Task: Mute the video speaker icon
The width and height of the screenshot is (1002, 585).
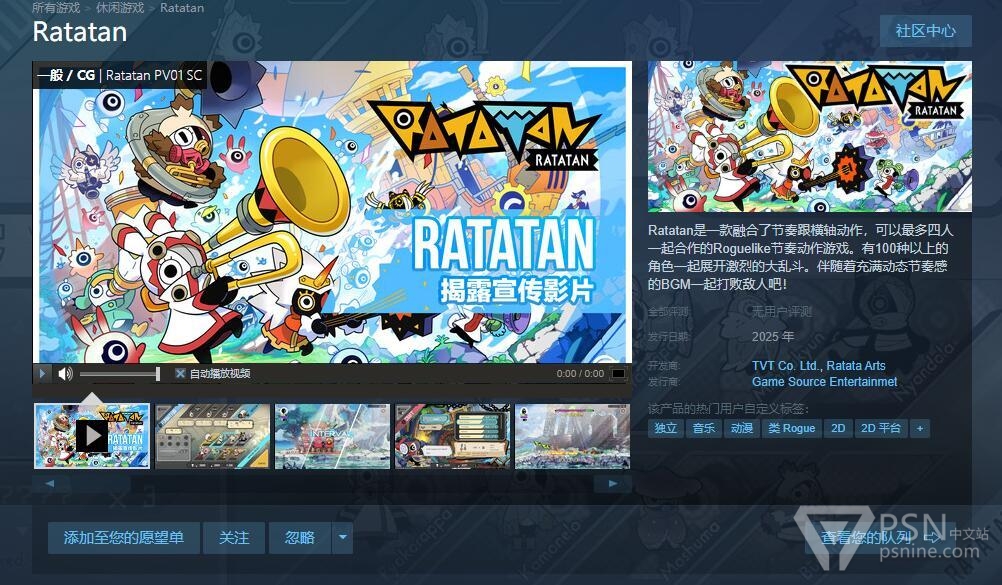Action: tap(65, 373)
